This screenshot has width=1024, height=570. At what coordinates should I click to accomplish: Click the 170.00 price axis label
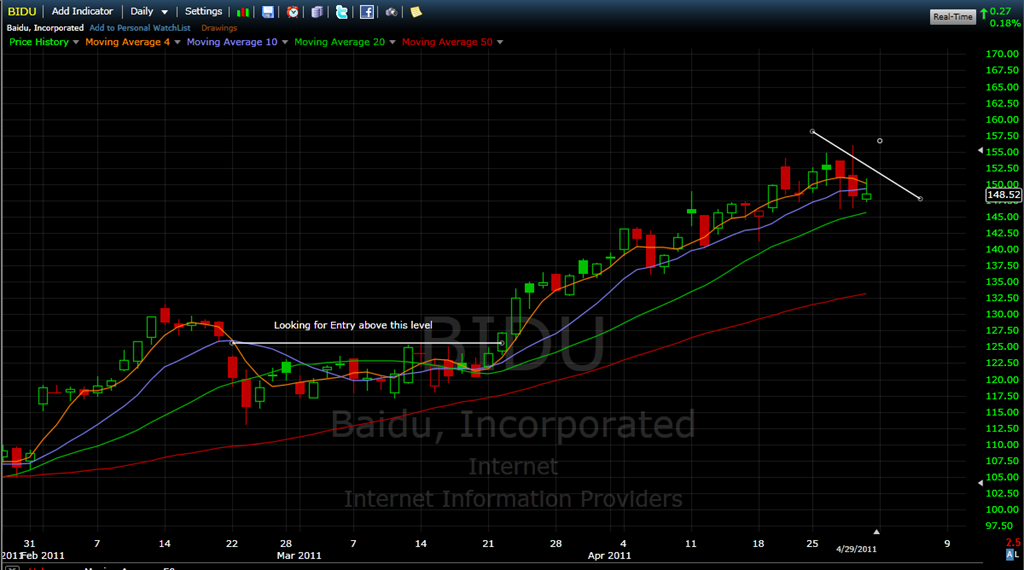[1002, 54]
